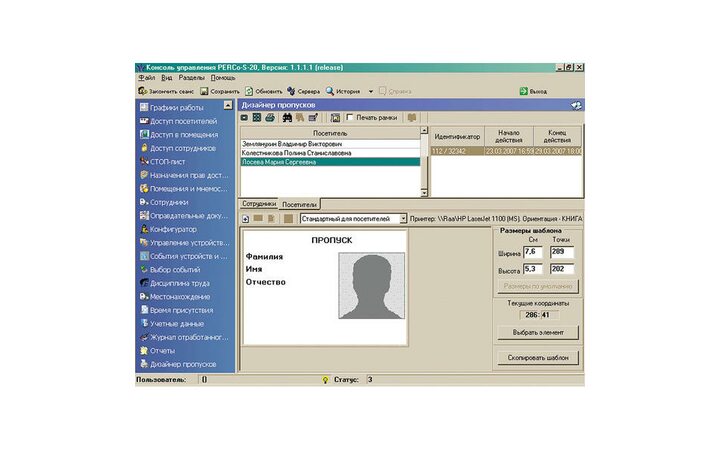The width and height of the screenshot is (720, 450).
Task: Click the Обновить refresh toolbar icon
Action: [250, 91]
